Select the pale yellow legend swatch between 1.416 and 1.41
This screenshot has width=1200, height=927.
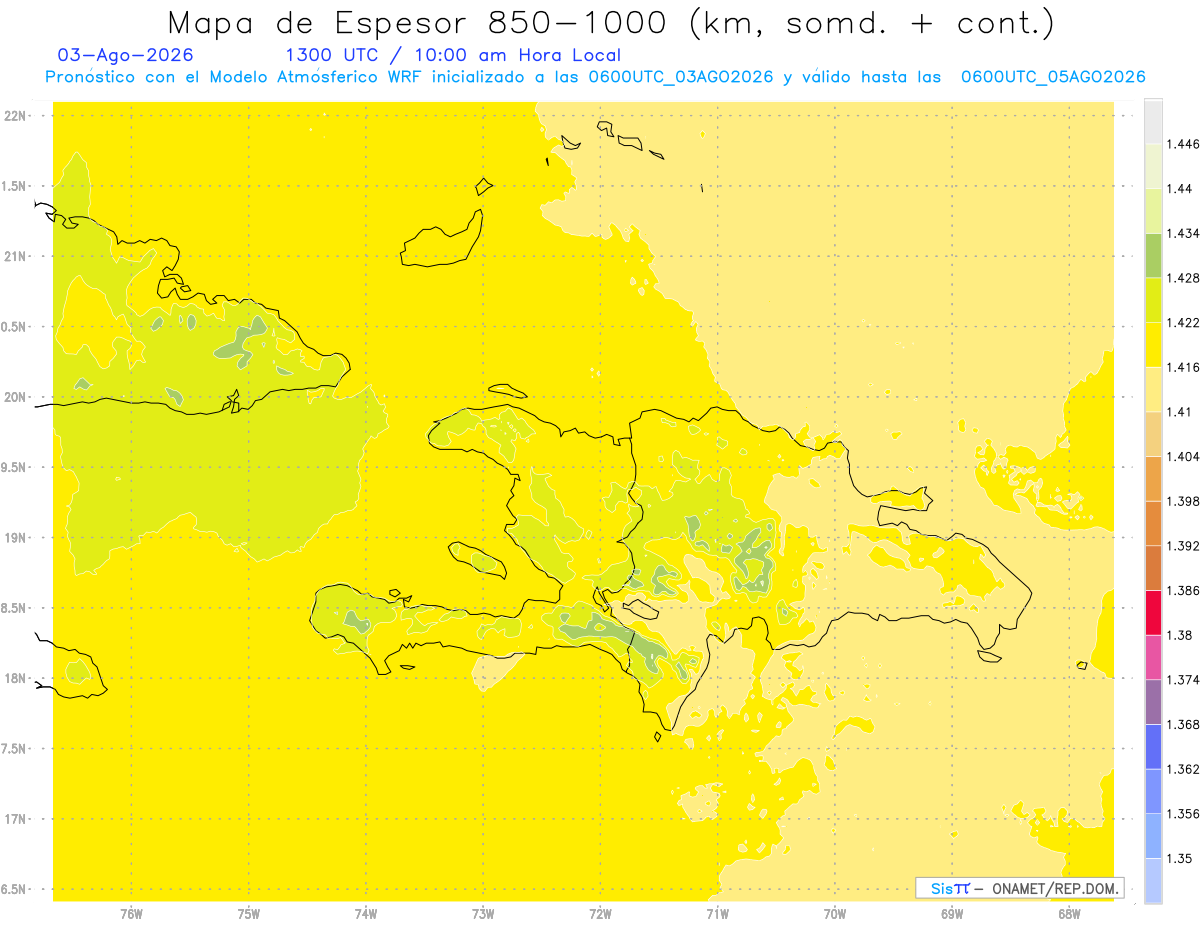(x=1154, y=389)
